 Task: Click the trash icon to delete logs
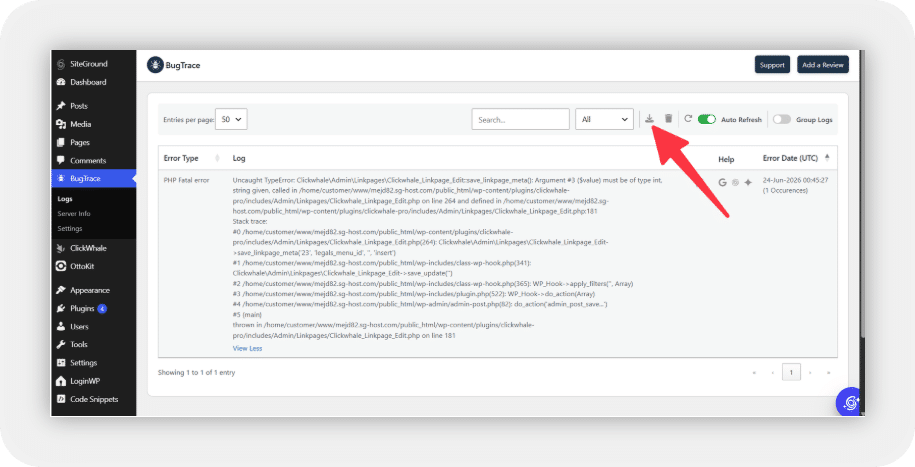(x=669, y=119)
